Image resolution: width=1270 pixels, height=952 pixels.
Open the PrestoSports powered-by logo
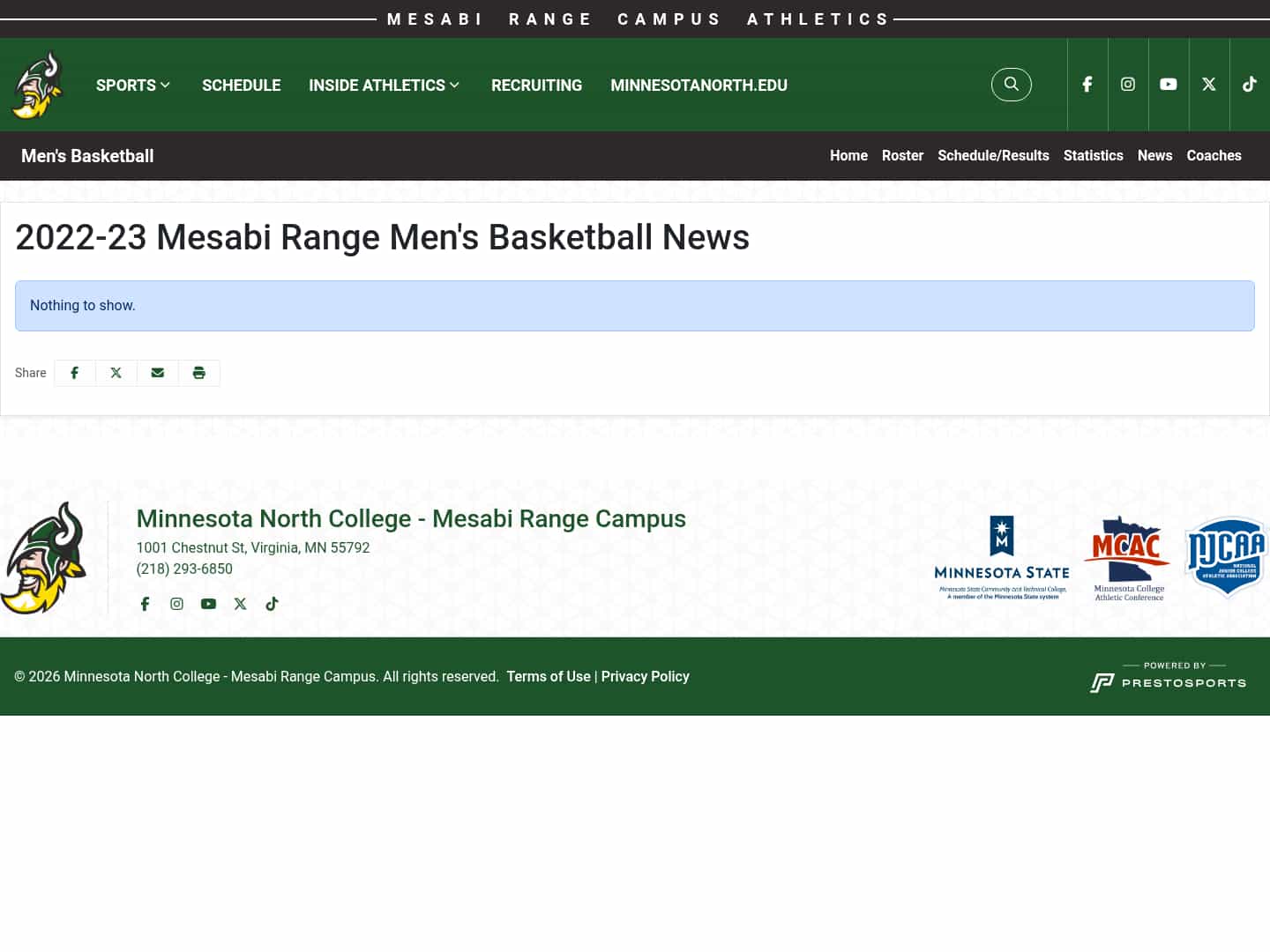point(1169,677)
